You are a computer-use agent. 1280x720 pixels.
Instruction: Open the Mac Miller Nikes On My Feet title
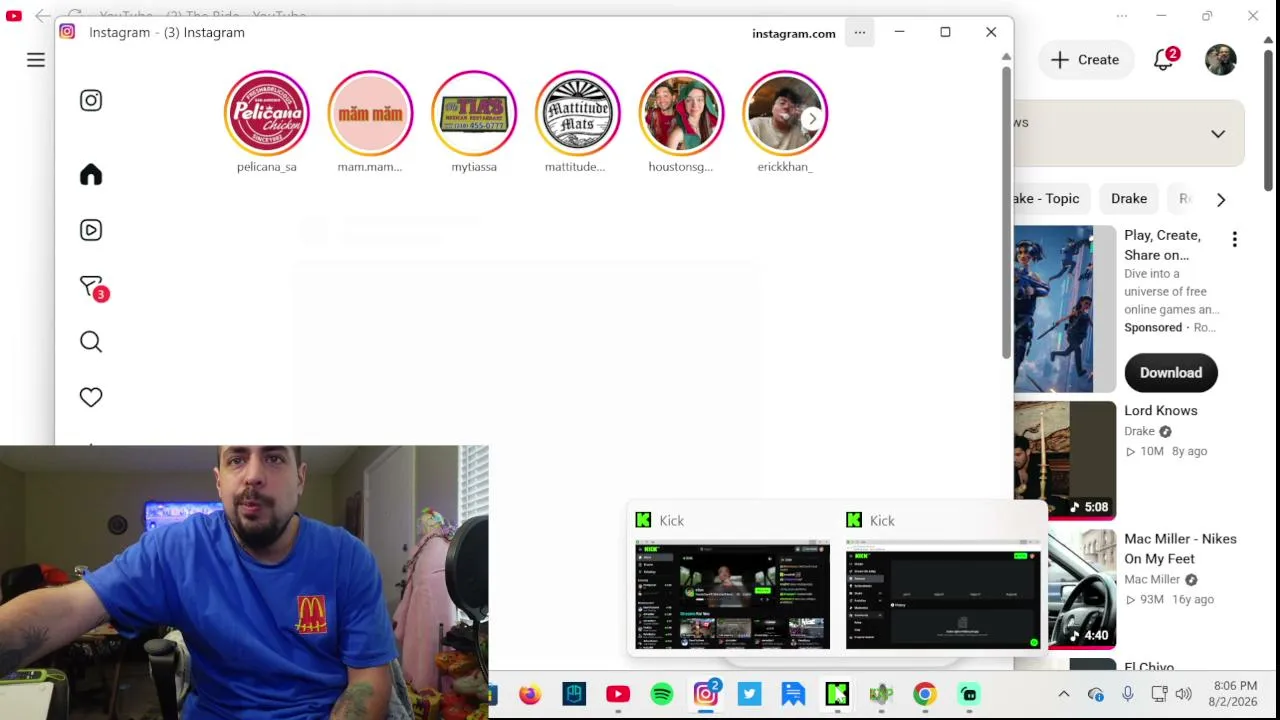pos(1180,549)
